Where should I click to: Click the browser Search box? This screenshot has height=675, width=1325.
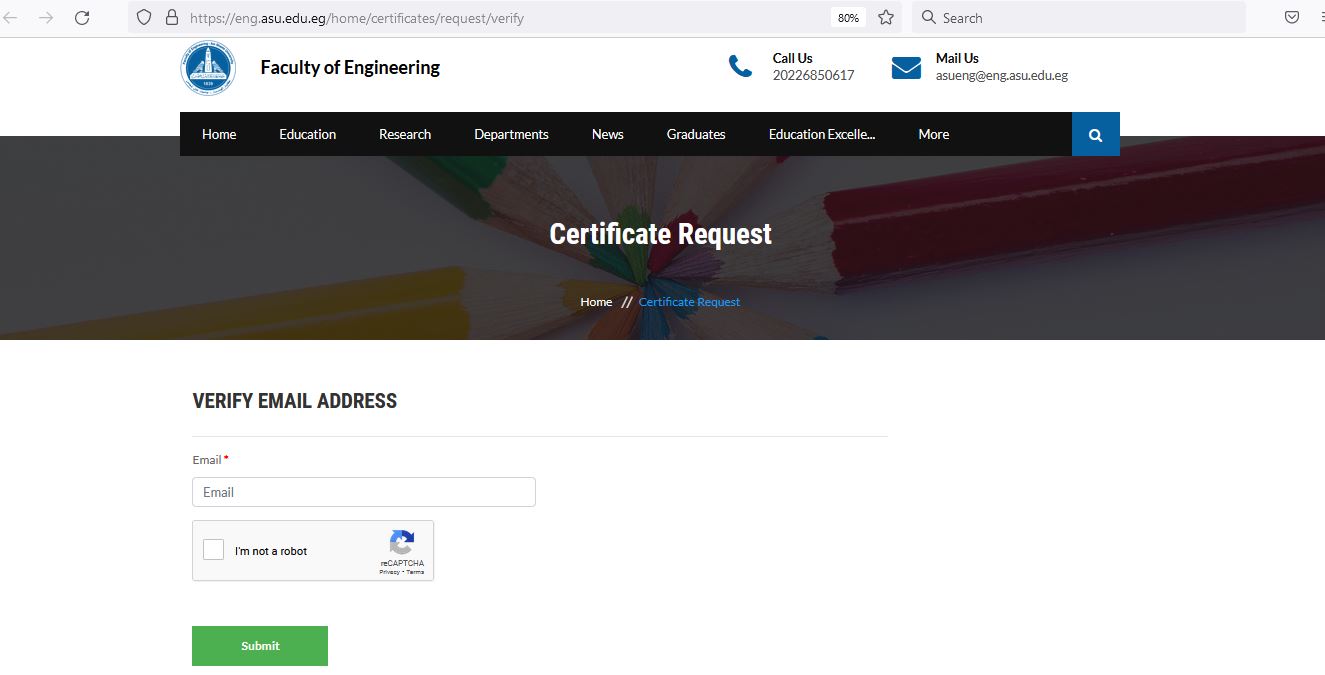pyautogui.click(x=1080, y=18)
